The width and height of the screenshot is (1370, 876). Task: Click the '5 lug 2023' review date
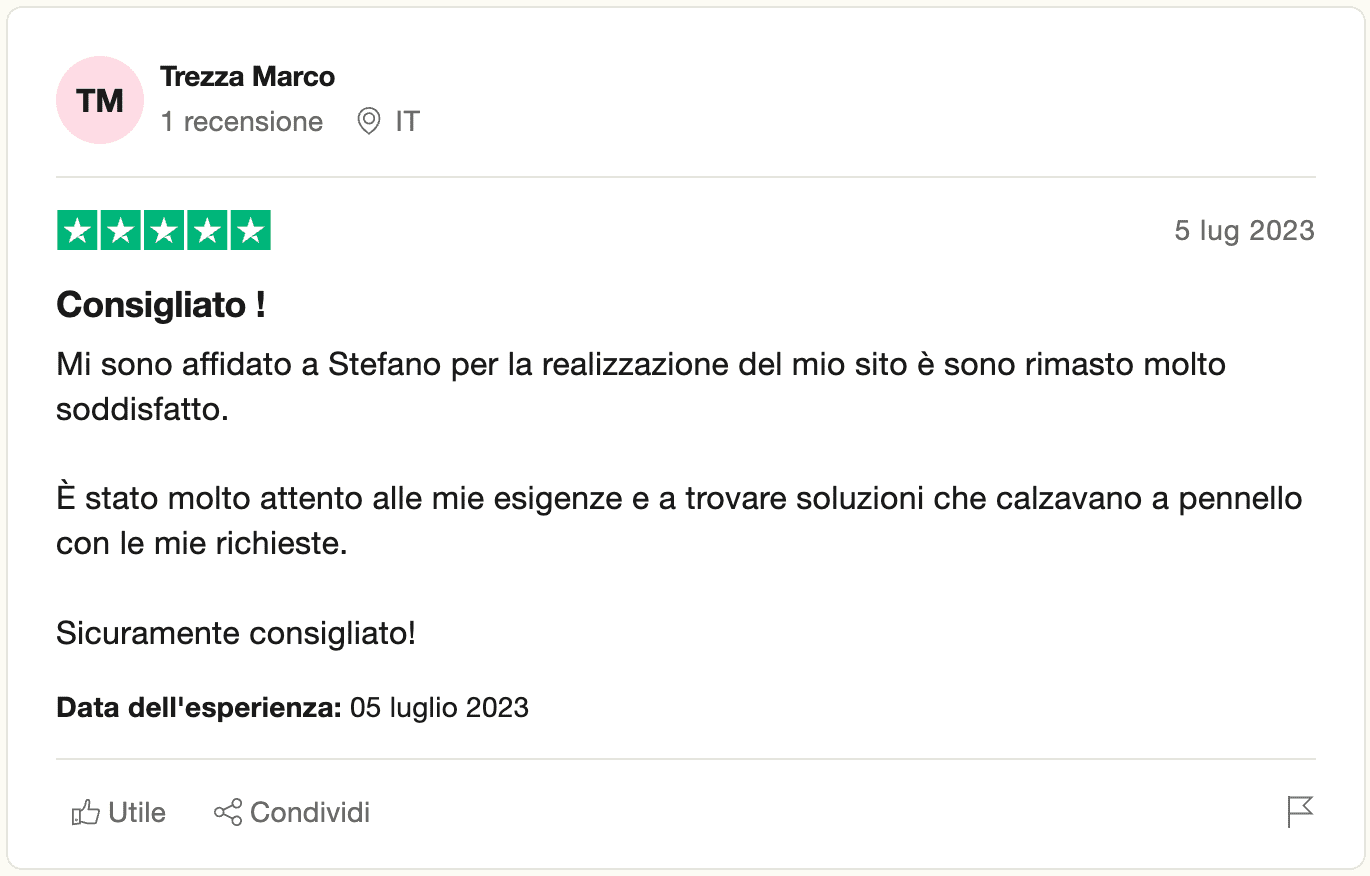tap(1244, 231)
